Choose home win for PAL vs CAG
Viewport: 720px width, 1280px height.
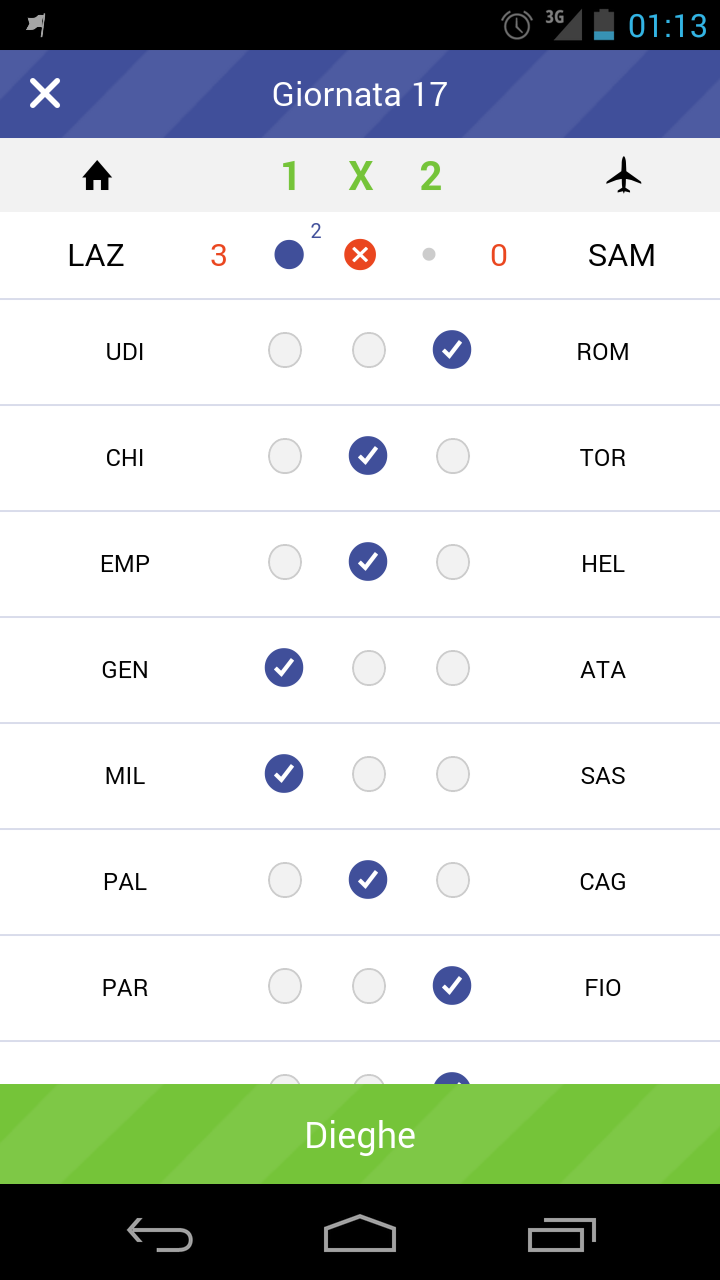pyautogui.click(x=285, y=880)
